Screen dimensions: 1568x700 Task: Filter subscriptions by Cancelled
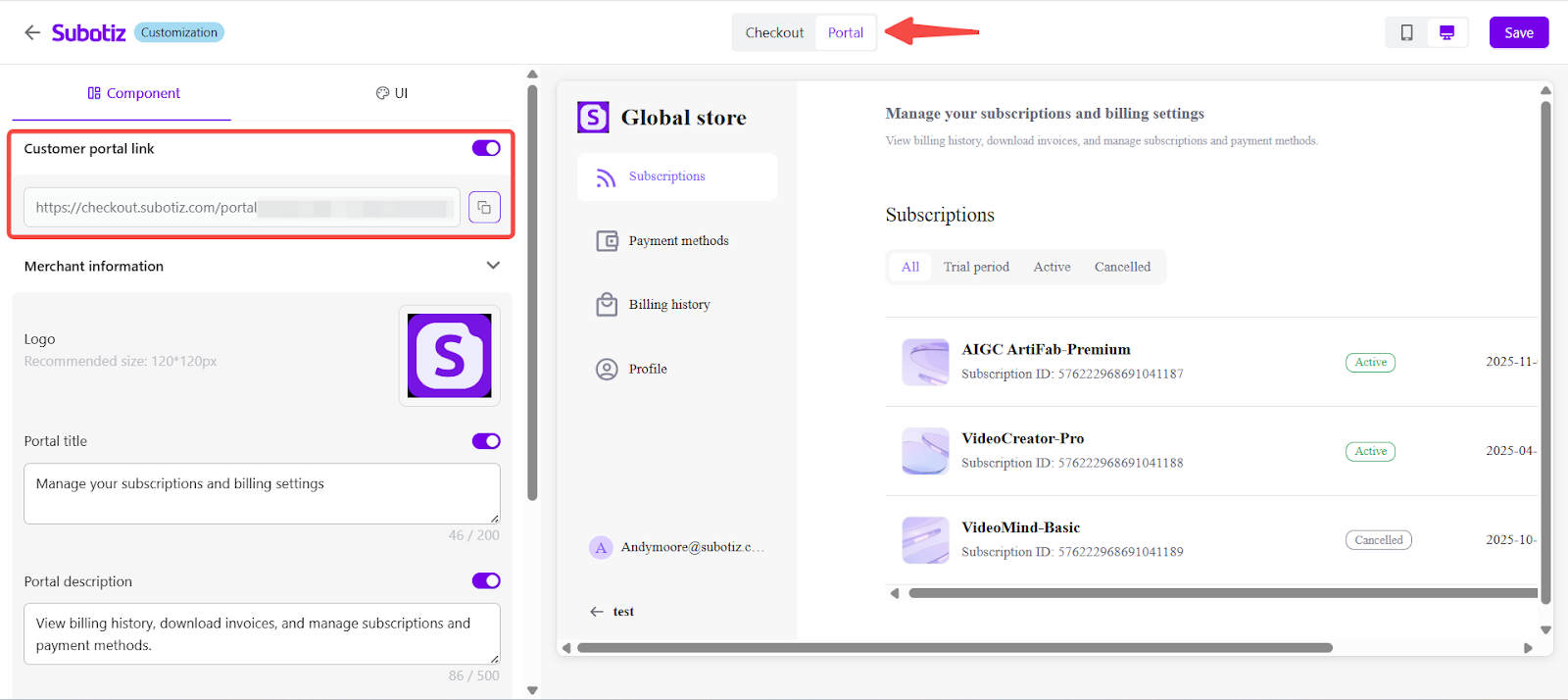point(1122,267)
